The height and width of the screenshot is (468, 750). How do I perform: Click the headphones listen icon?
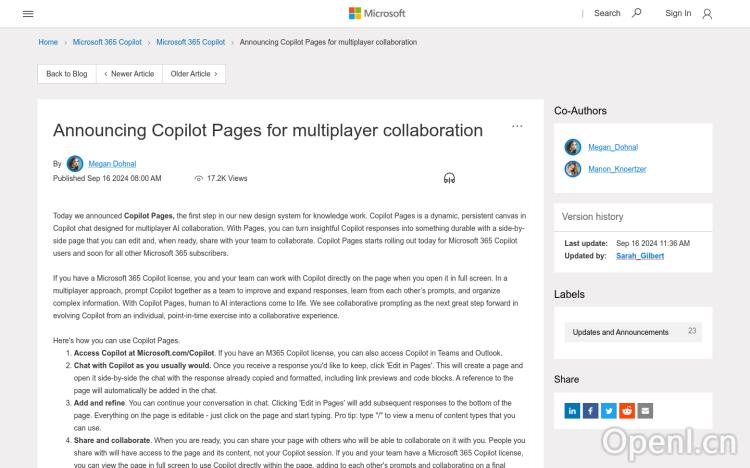point(450,178)
